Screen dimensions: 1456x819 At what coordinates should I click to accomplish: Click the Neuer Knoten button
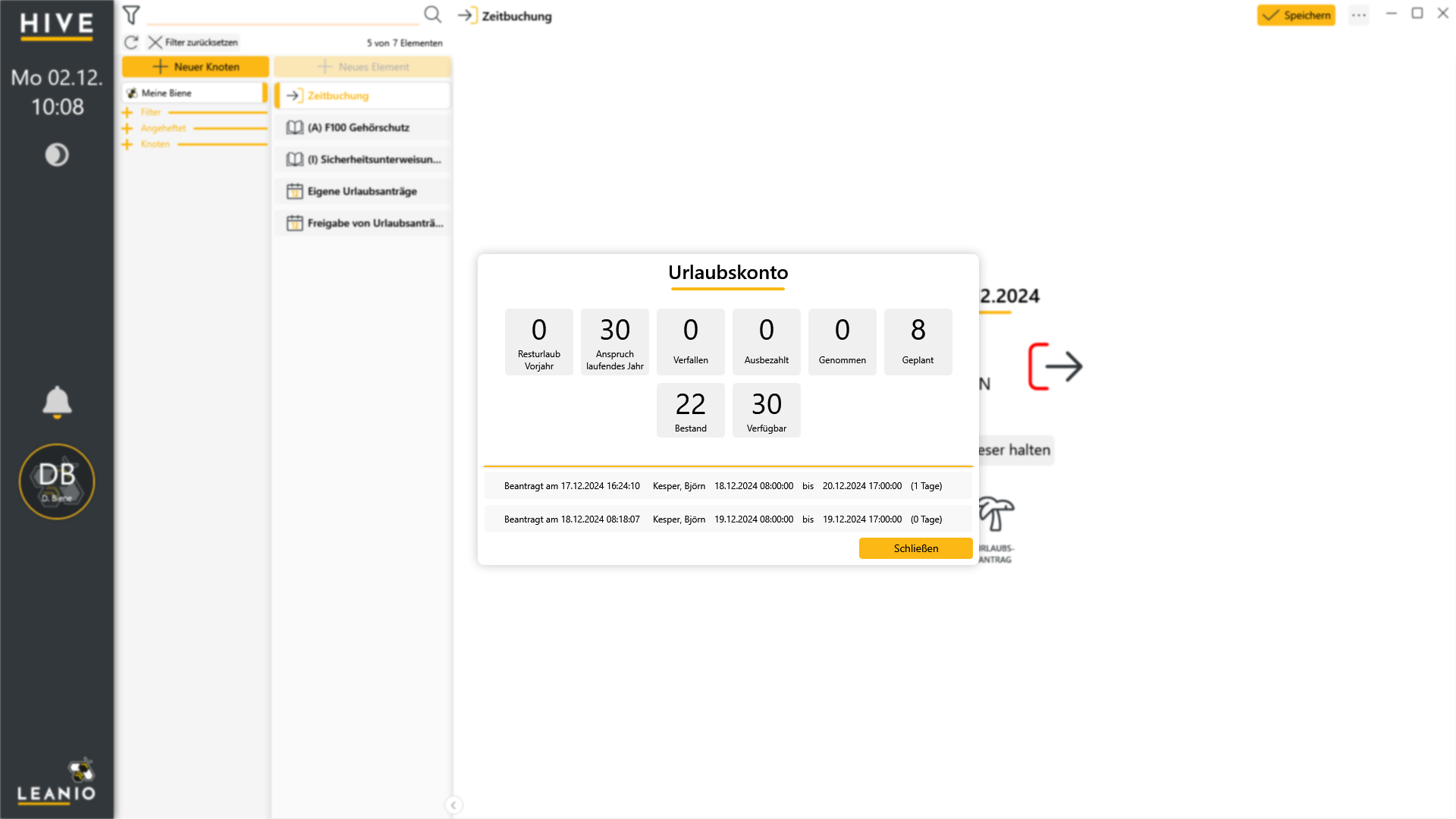click(x=196, y=67)
